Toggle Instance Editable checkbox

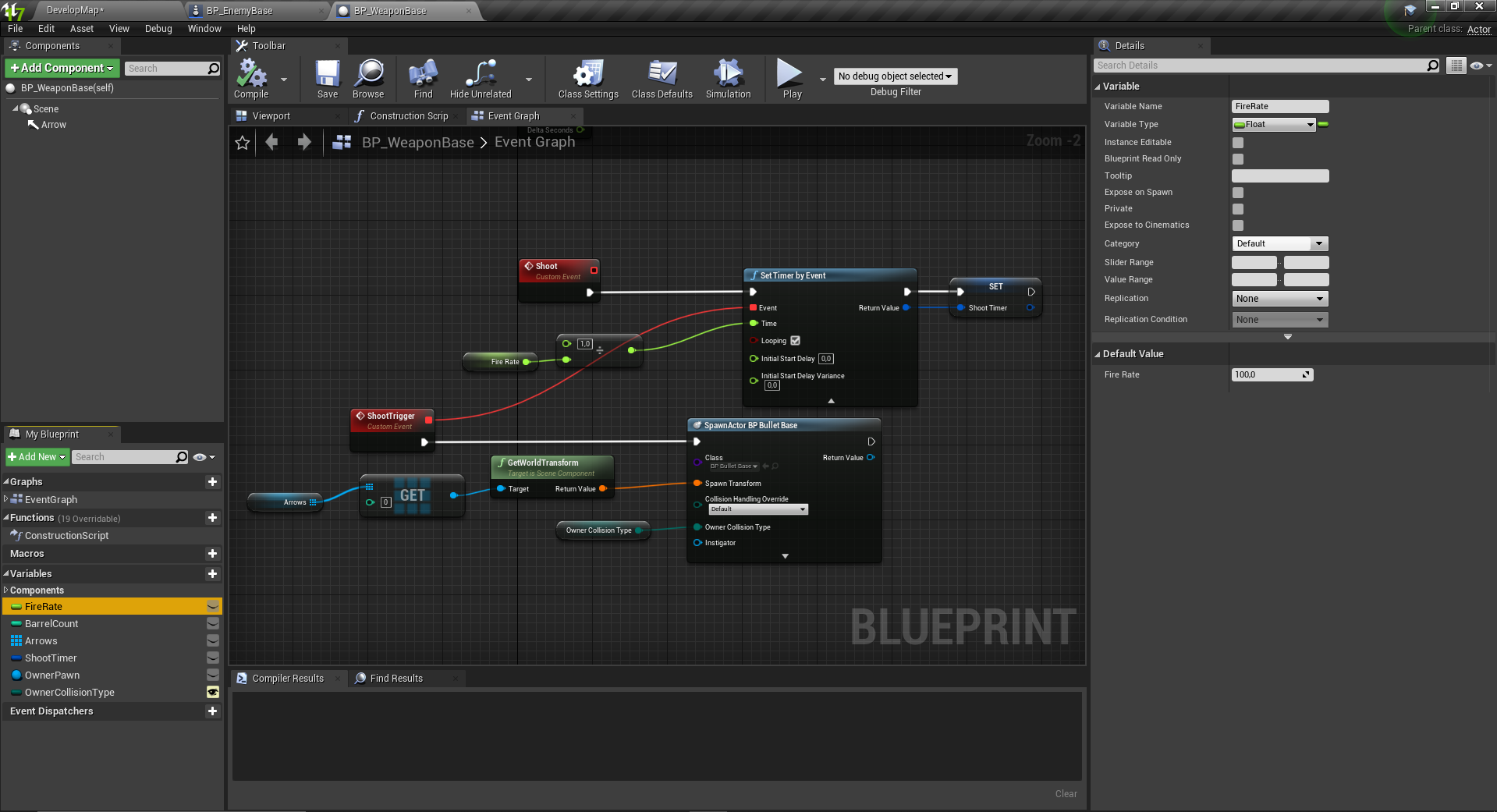click(x=1238, y=143)
